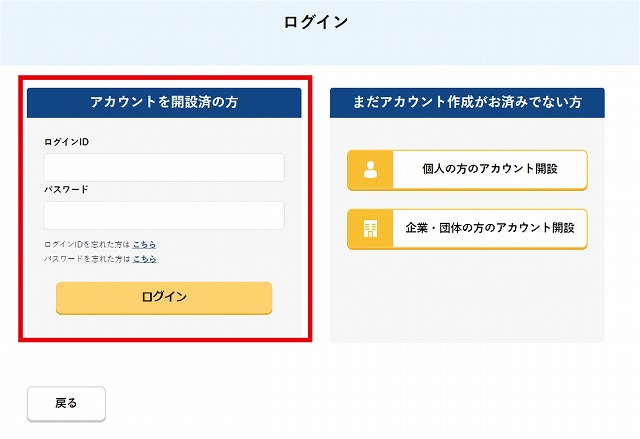Screen dimensions: 640x439
Task: Click empty gray area below corporate account button
Action: point(467,296)
